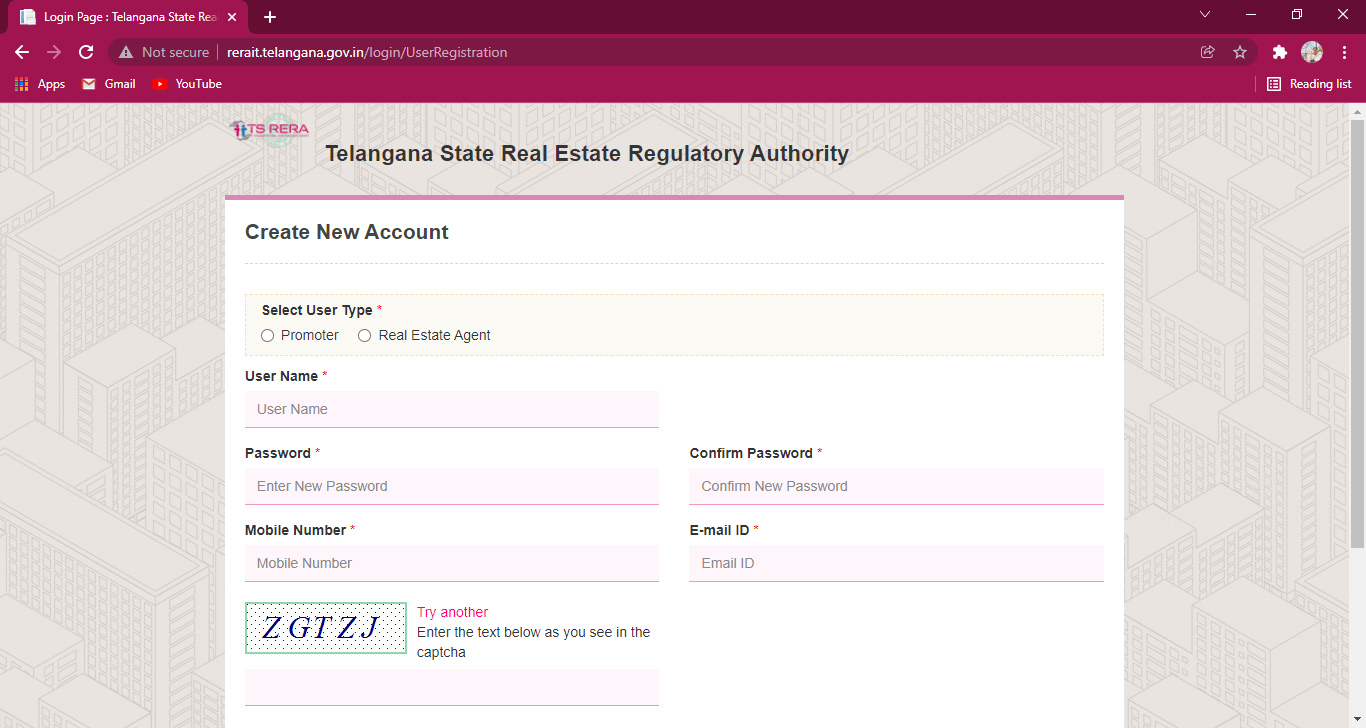This screenshot has width=1366, height=728.
Task: Open the Reading list panel
Action: tap(1309, 84)
